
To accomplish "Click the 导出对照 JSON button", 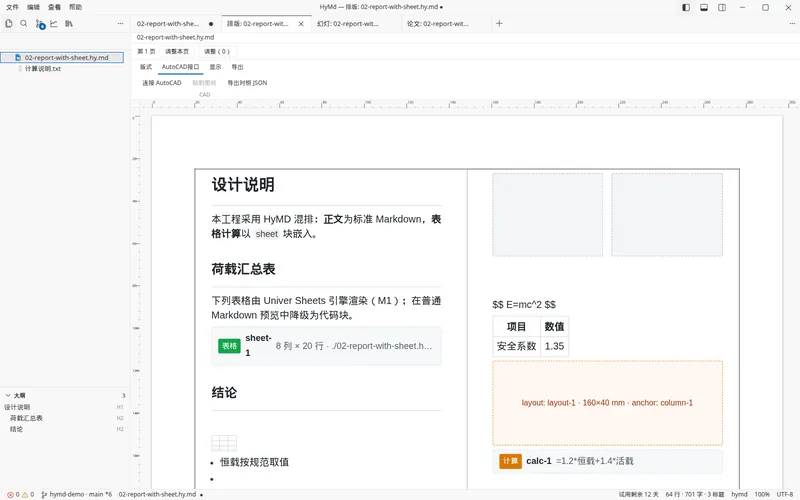I will pos(247,83).
